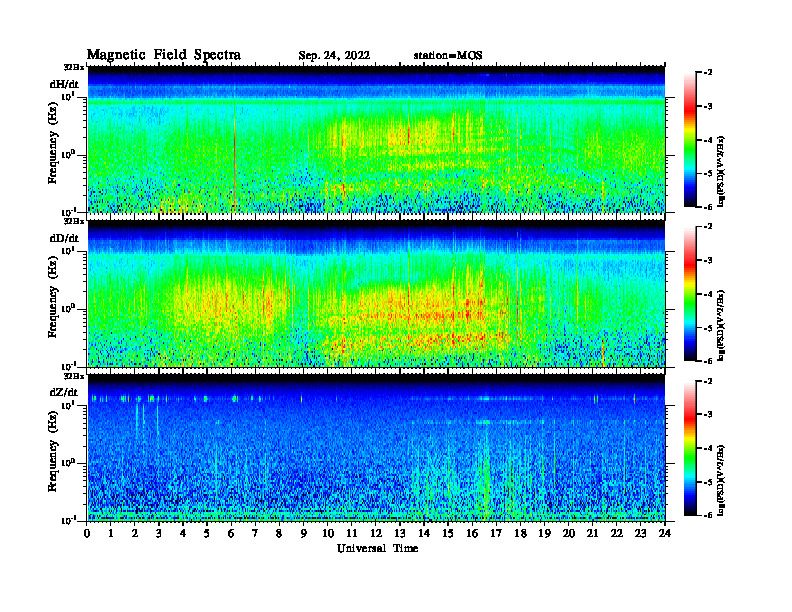Click hour tick label '9' on time axis

point(304,533)
